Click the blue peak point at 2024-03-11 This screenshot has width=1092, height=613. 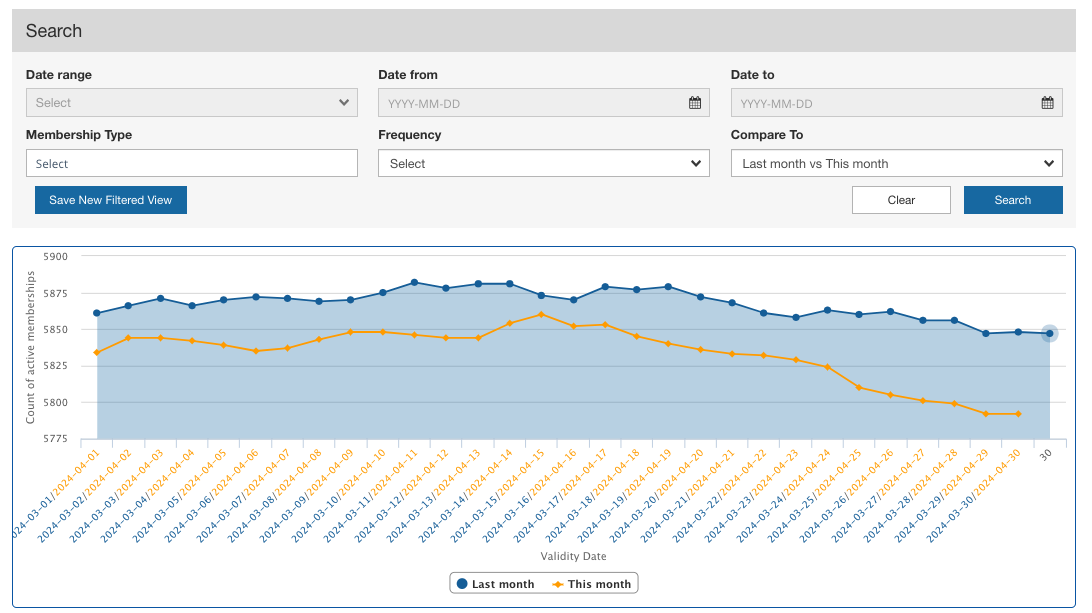coord(414,282)
